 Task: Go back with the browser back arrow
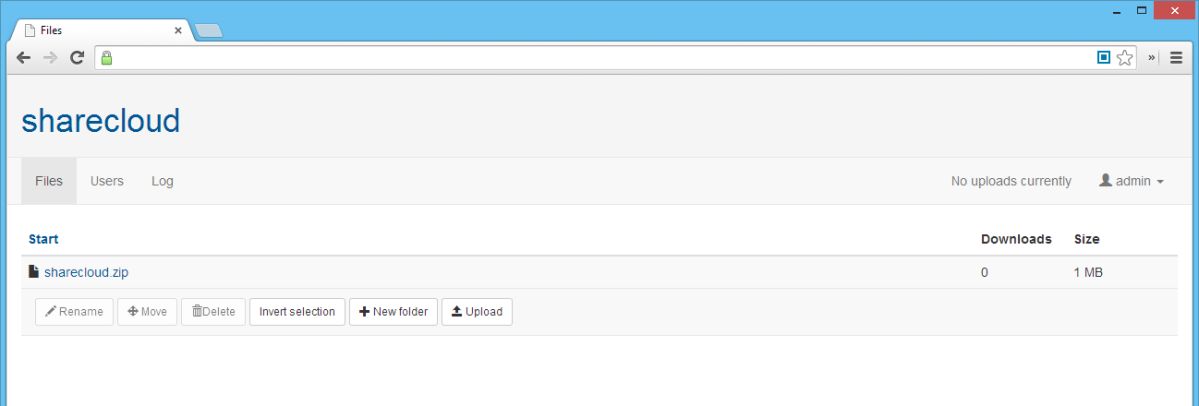click(x=24, y=57)
